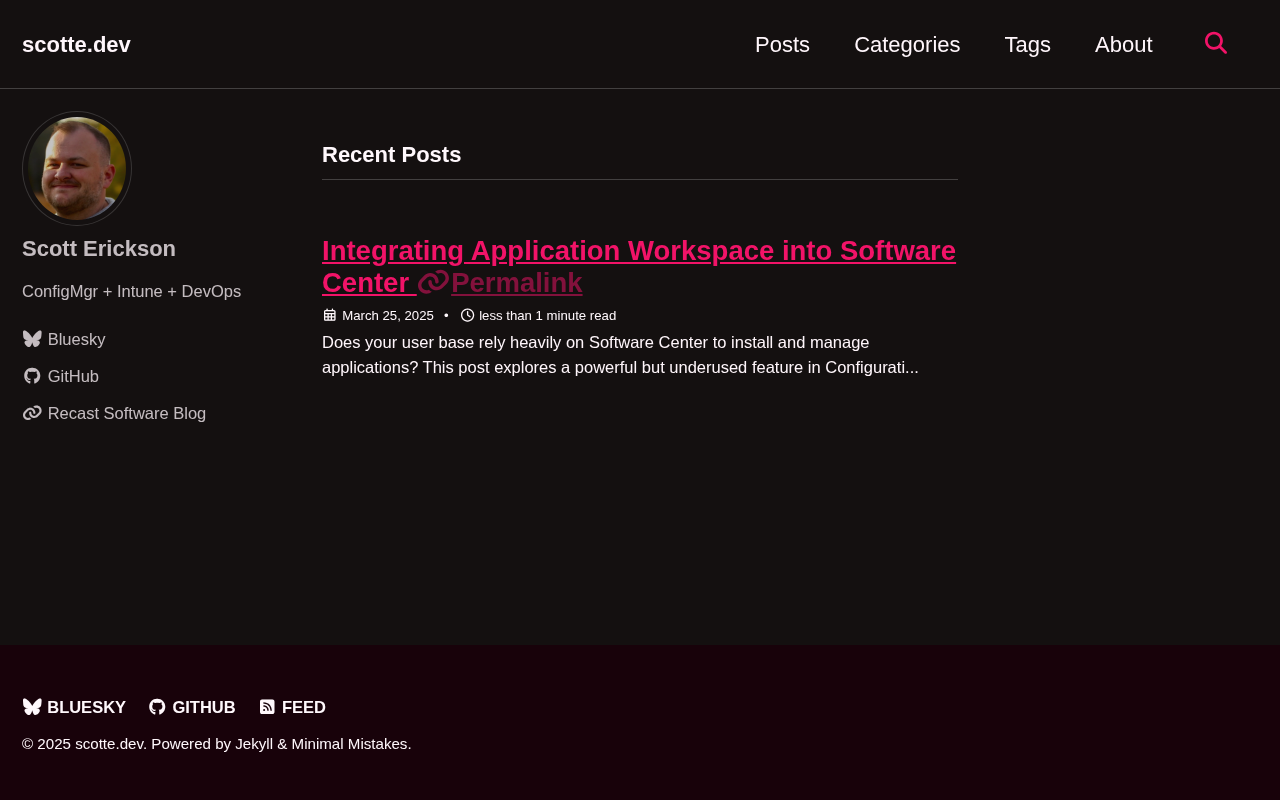This screenshot has width=1280, height=800.
Task: Click the Scott Erickson avatar photo
Action: pyautogui.click(x=77, y=168)
